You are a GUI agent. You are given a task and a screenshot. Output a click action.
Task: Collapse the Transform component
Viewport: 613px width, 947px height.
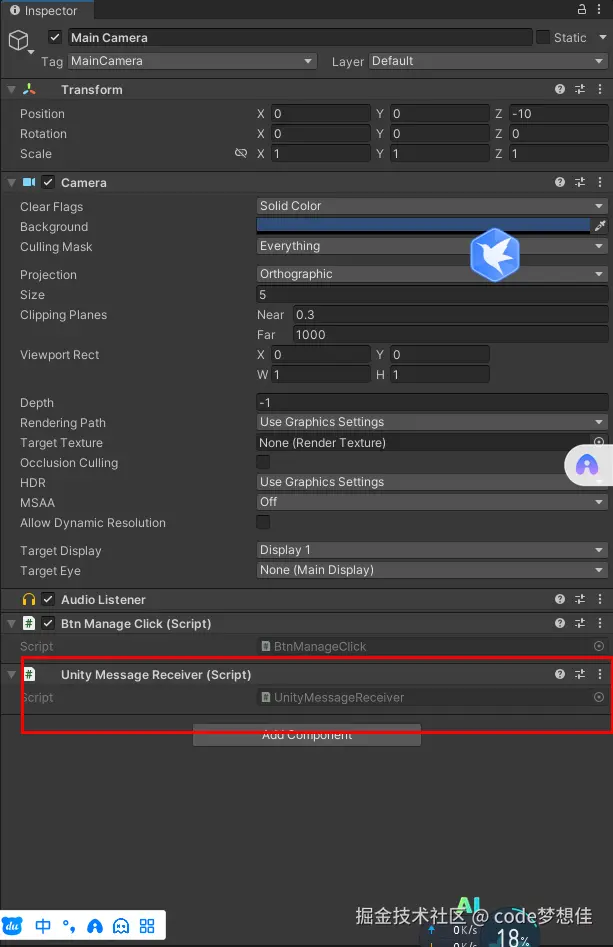point(11,89)
